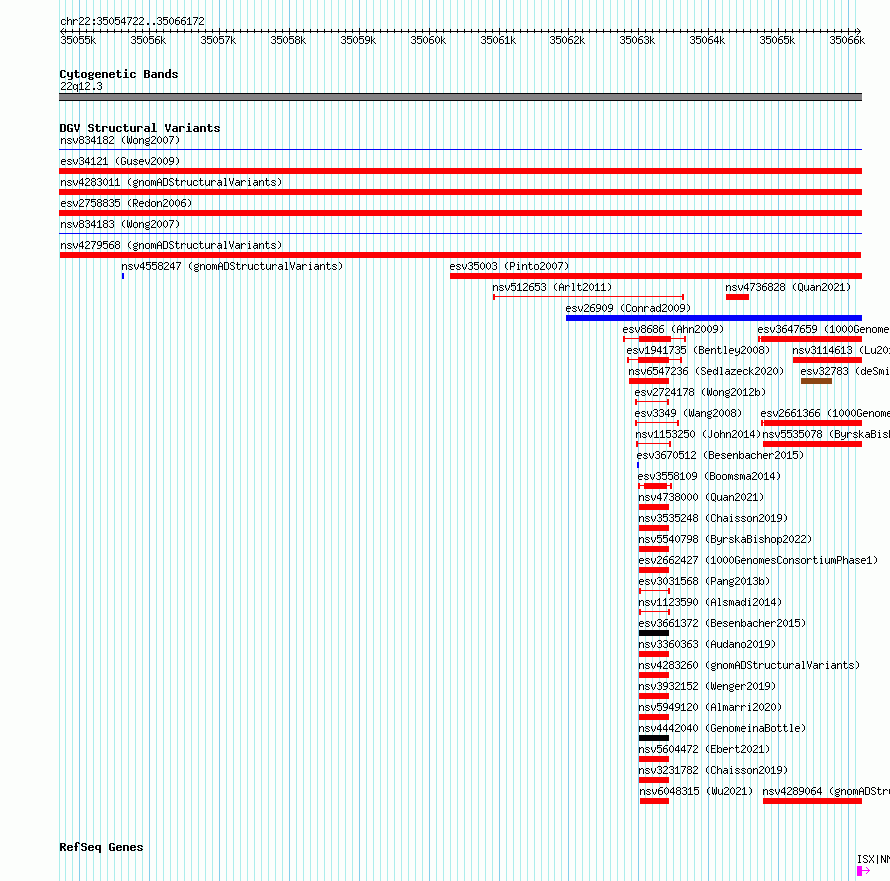Viewport: 890px width, 881px height.
Task: Select esv2662427 1000GenomesConsortiumPhase1 label
Action: tap(758, 560)
